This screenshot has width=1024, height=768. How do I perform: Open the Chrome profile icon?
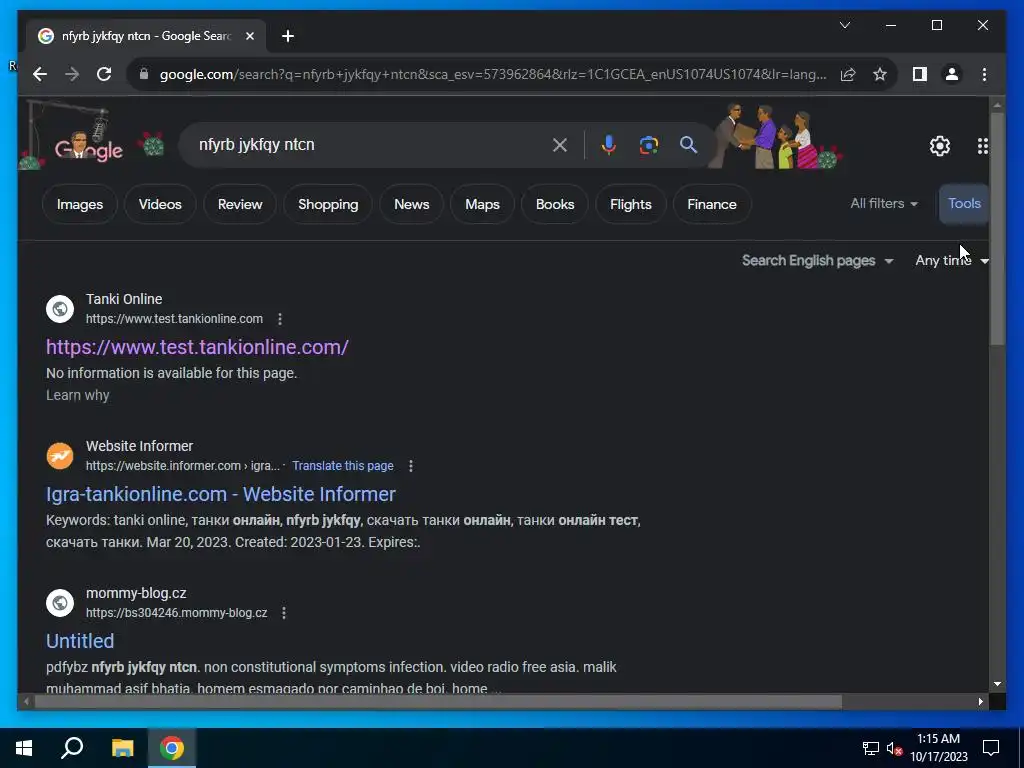point(952,74)
